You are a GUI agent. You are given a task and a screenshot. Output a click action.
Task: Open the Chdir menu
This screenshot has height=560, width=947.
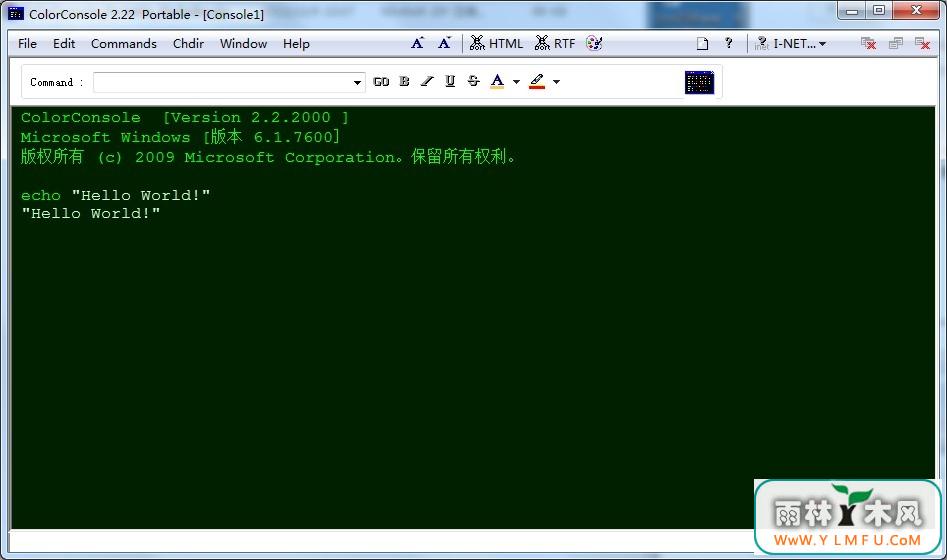(x=188, y=43)
